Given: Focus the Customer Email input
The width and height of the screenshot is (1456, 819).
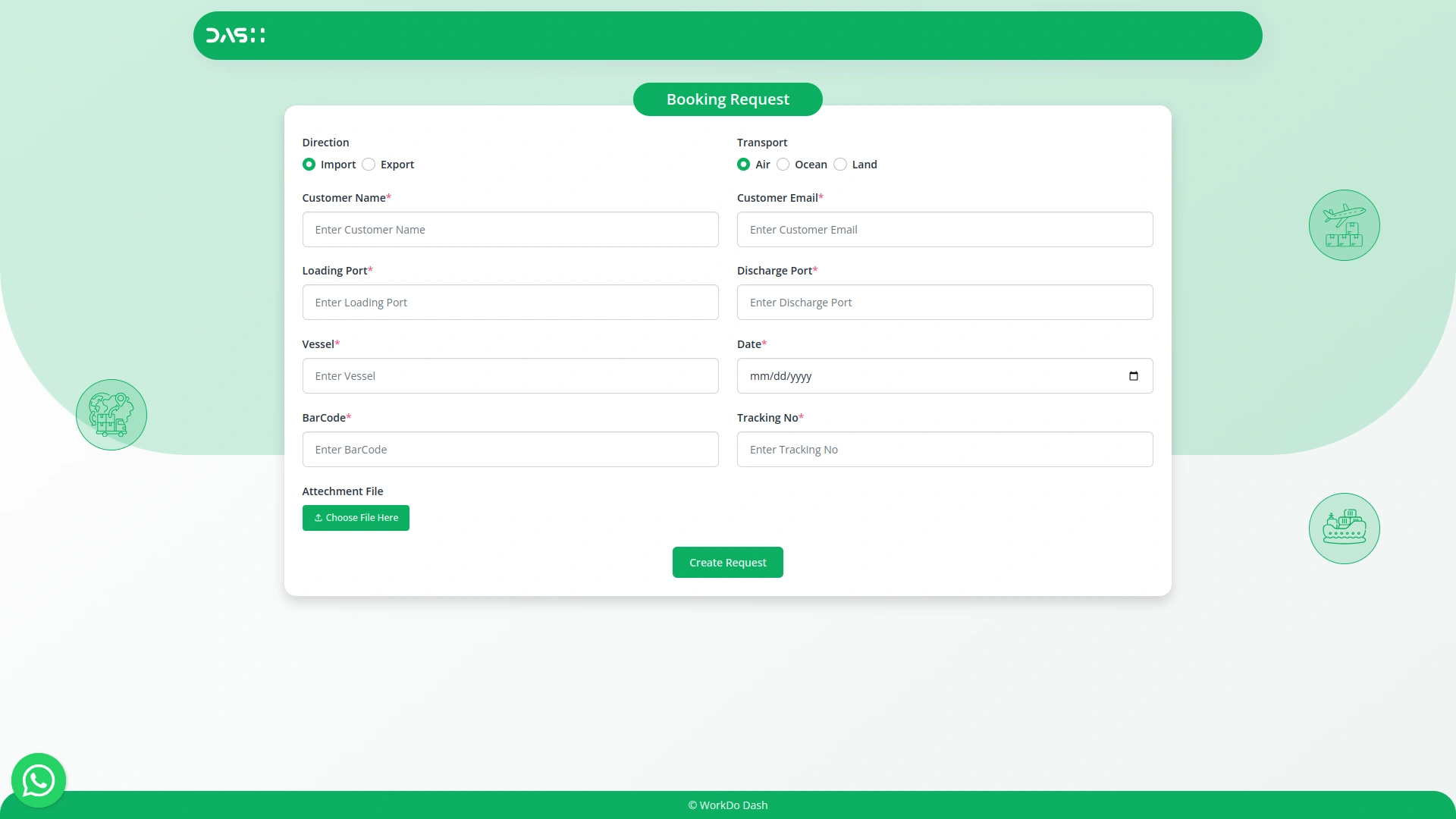Looking at the screenshot, I should pyautogui.click(x=944, y=229).
